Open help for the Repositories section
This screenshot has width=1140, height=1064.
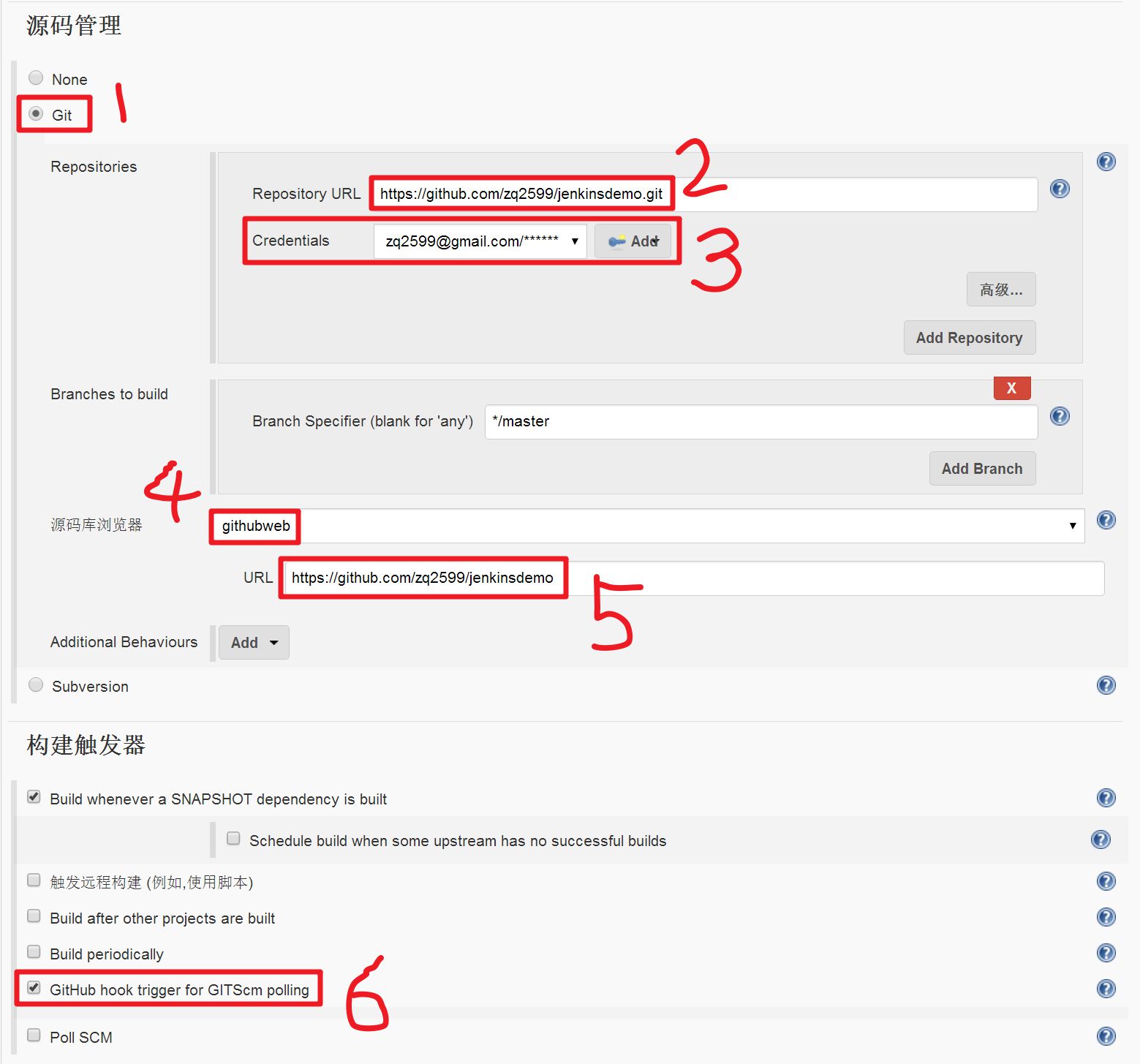(x=1106, y=162)
